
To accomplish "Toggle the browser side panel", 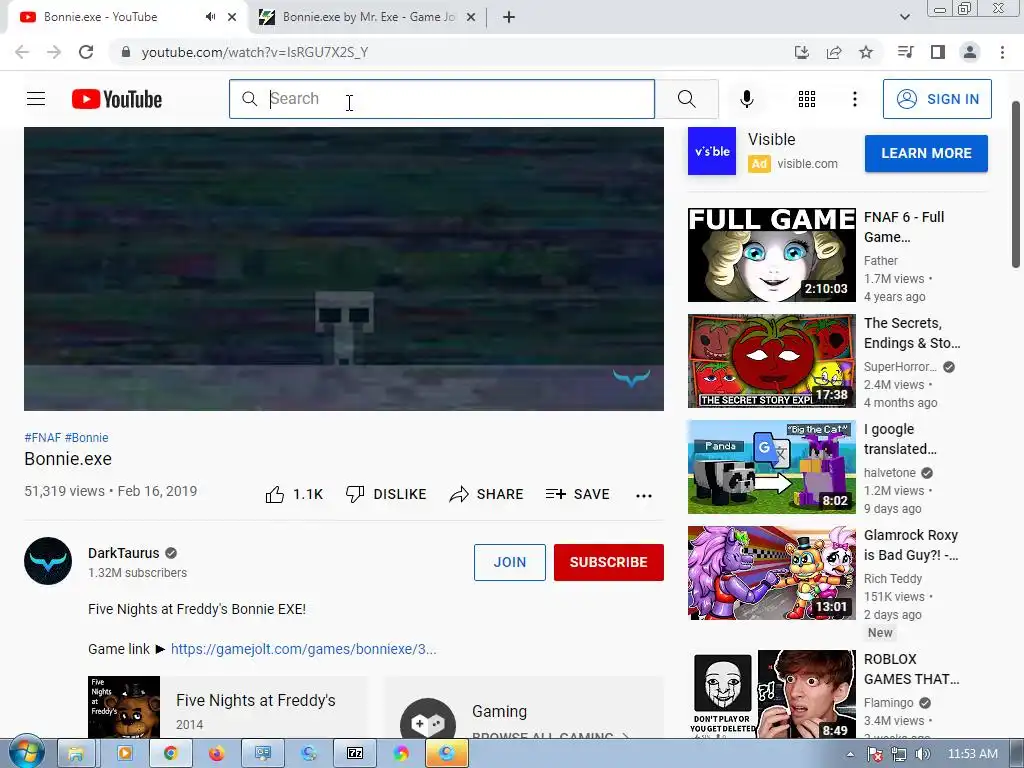I will click(938, 52).
